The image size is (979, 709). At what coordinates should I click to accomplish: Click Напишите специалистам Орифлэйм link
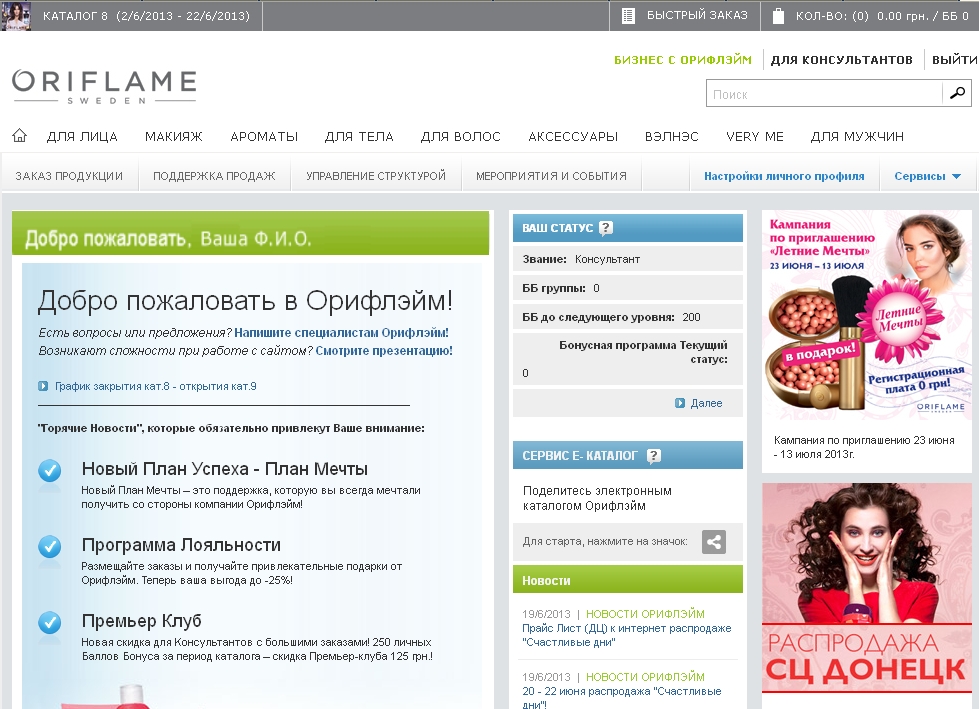coord(342,333)
